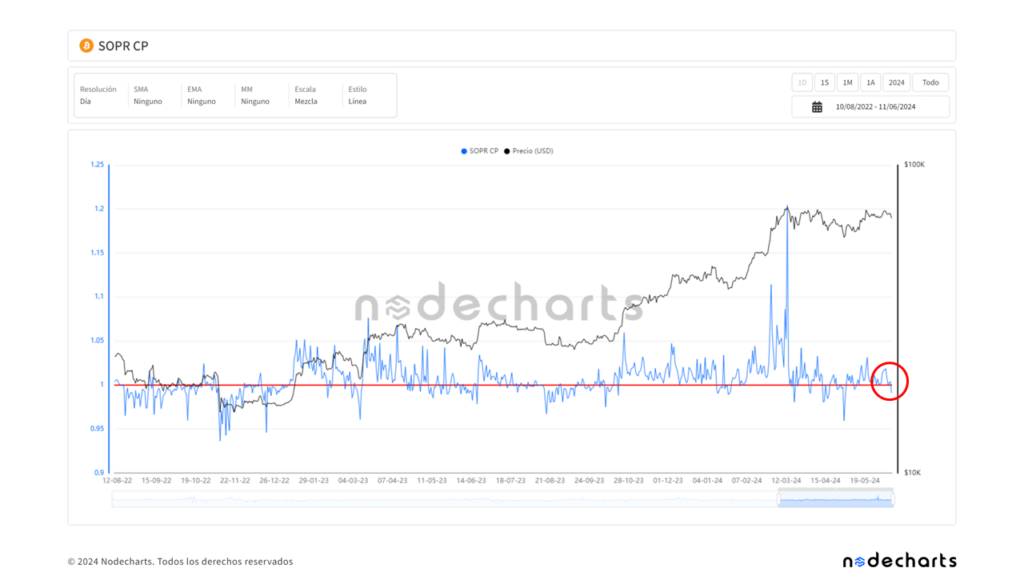The width and height of the screenshot is (1024, 576).
Task: Choose the 1A time range
Action: point(871,83)
